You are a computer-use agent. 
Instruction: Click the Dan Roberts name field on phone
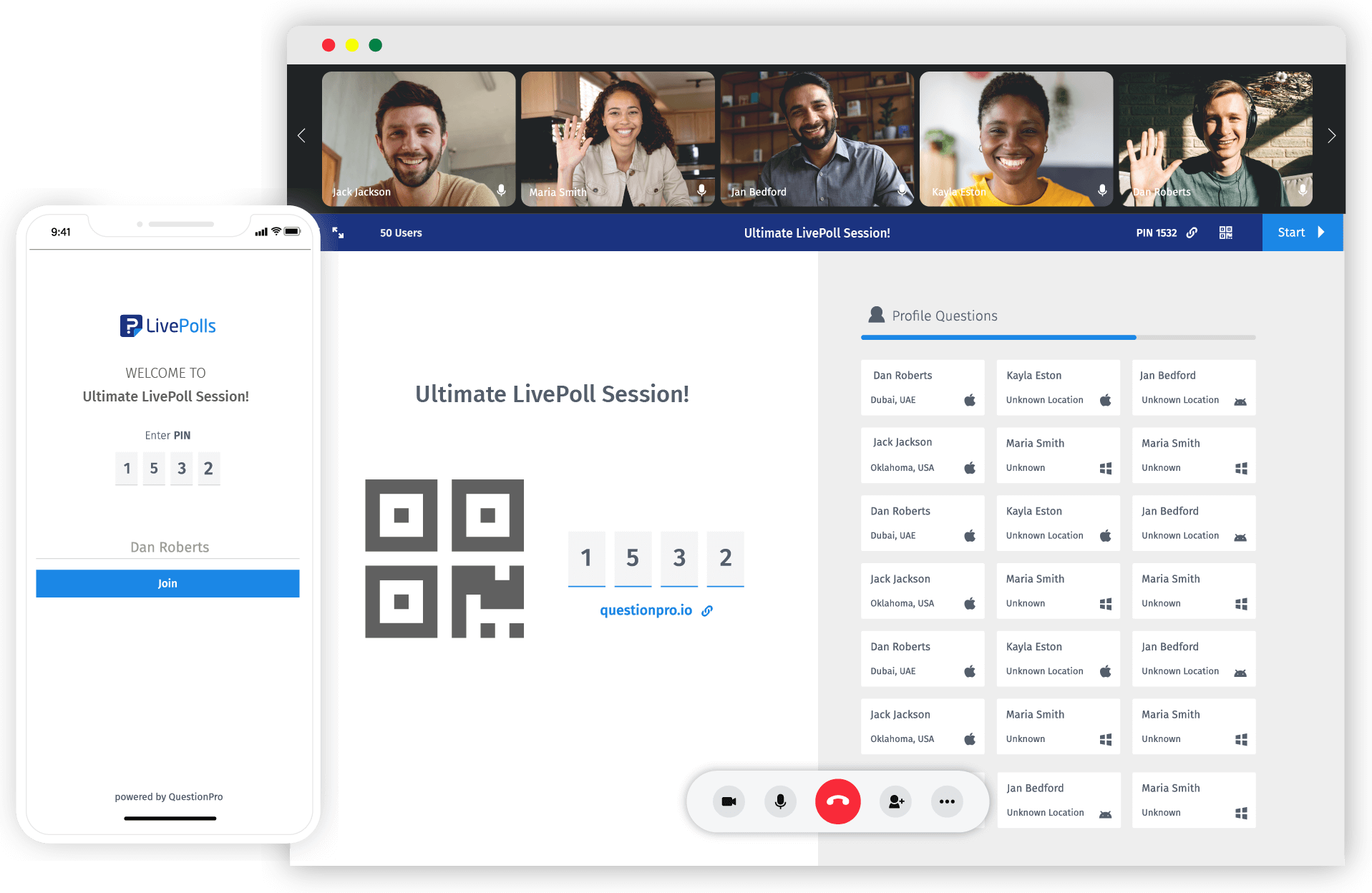pyautogui.click(x=167, y=547)
